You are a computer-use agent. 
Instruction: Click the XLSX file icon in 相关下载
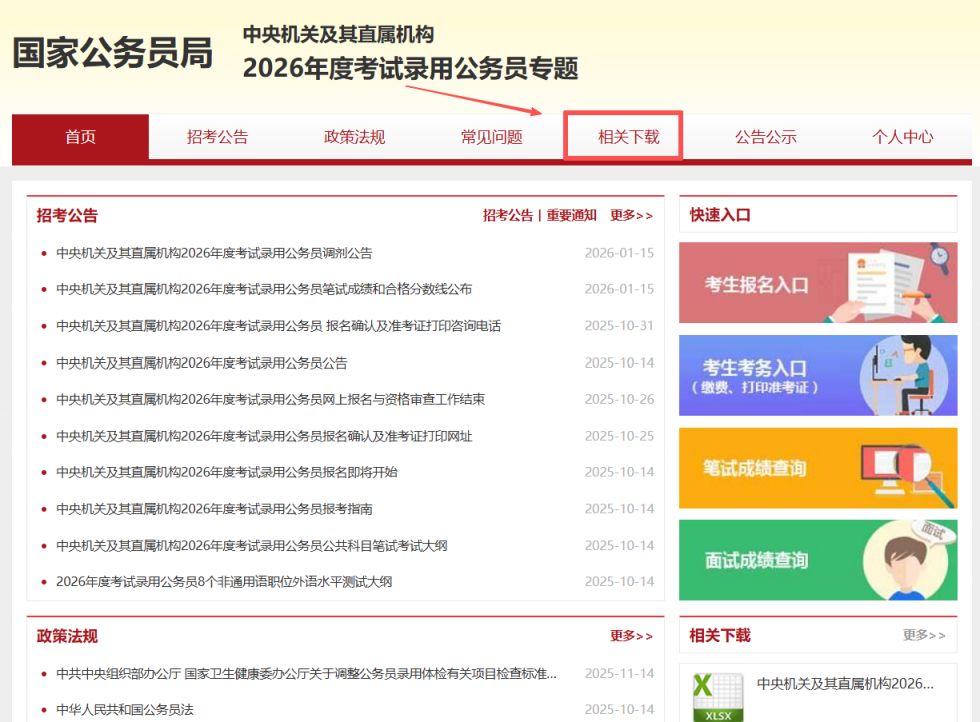click(718, 697)
